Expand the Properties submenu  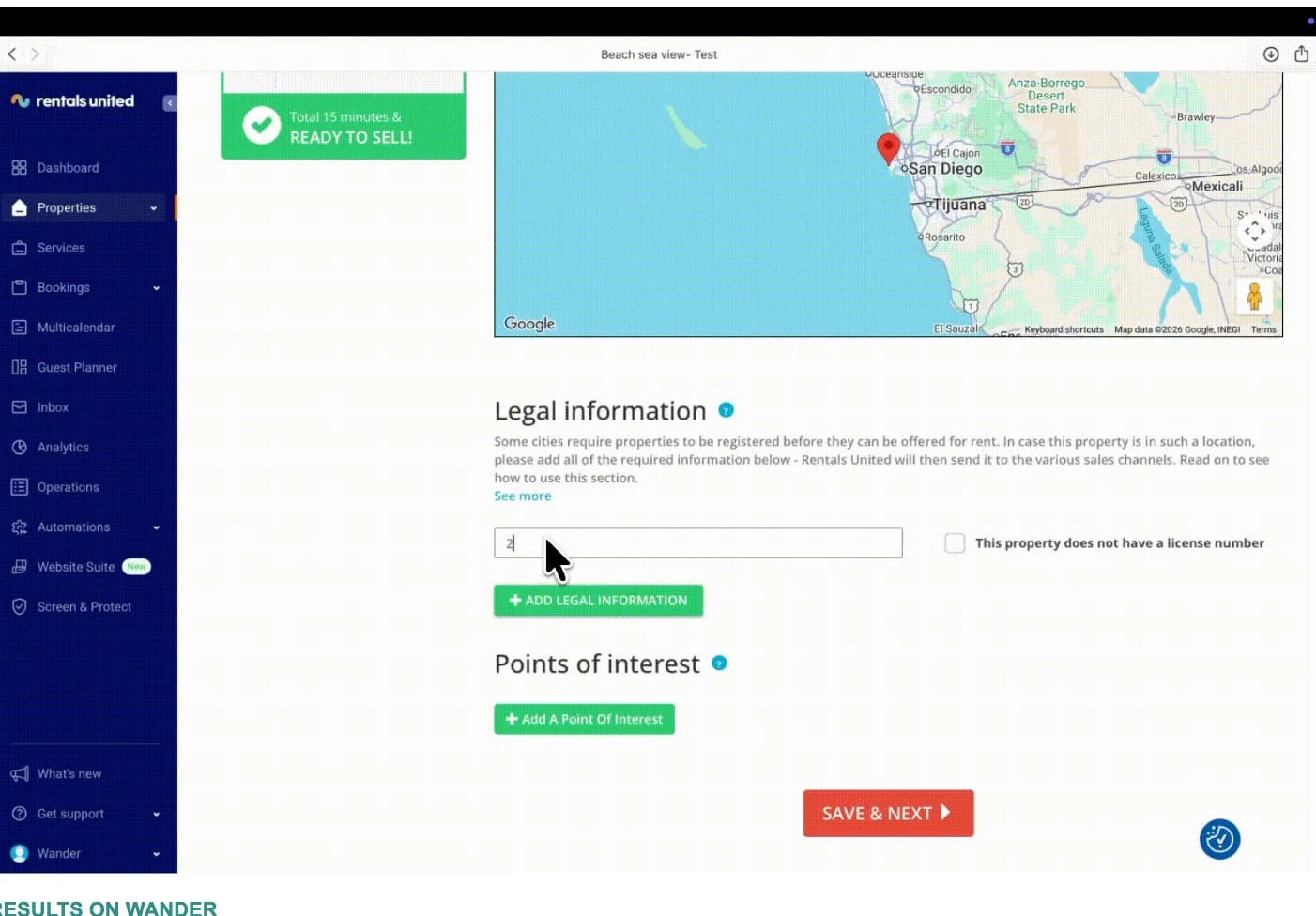click(x=154, y=208)
